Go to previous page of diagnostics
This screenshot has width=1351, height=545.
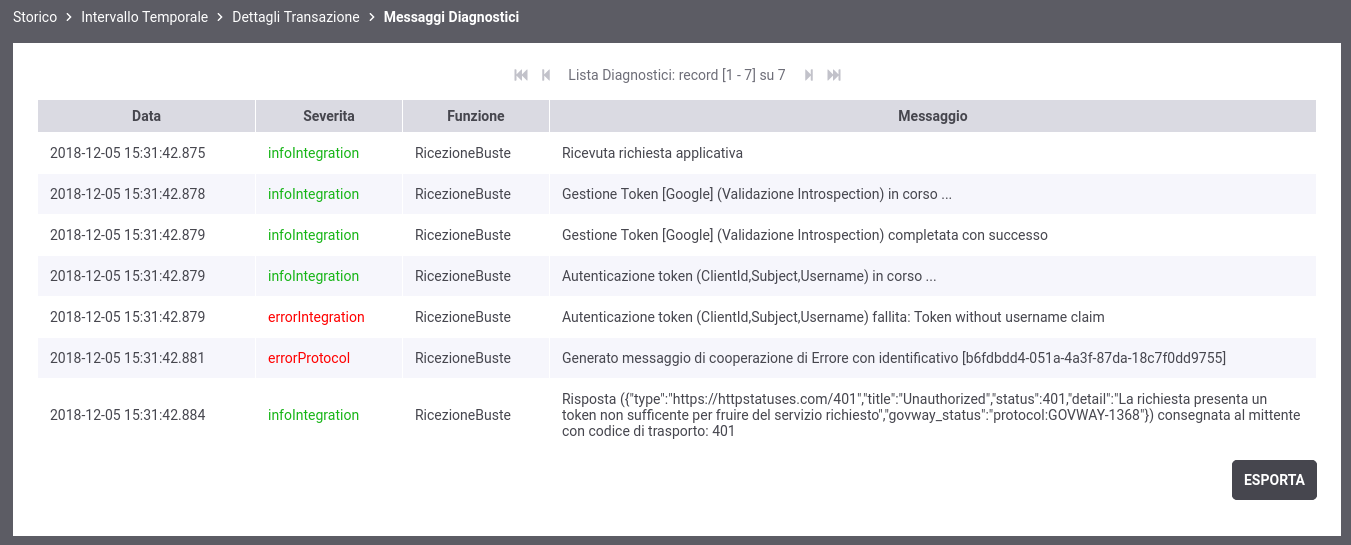coord(546,75)
